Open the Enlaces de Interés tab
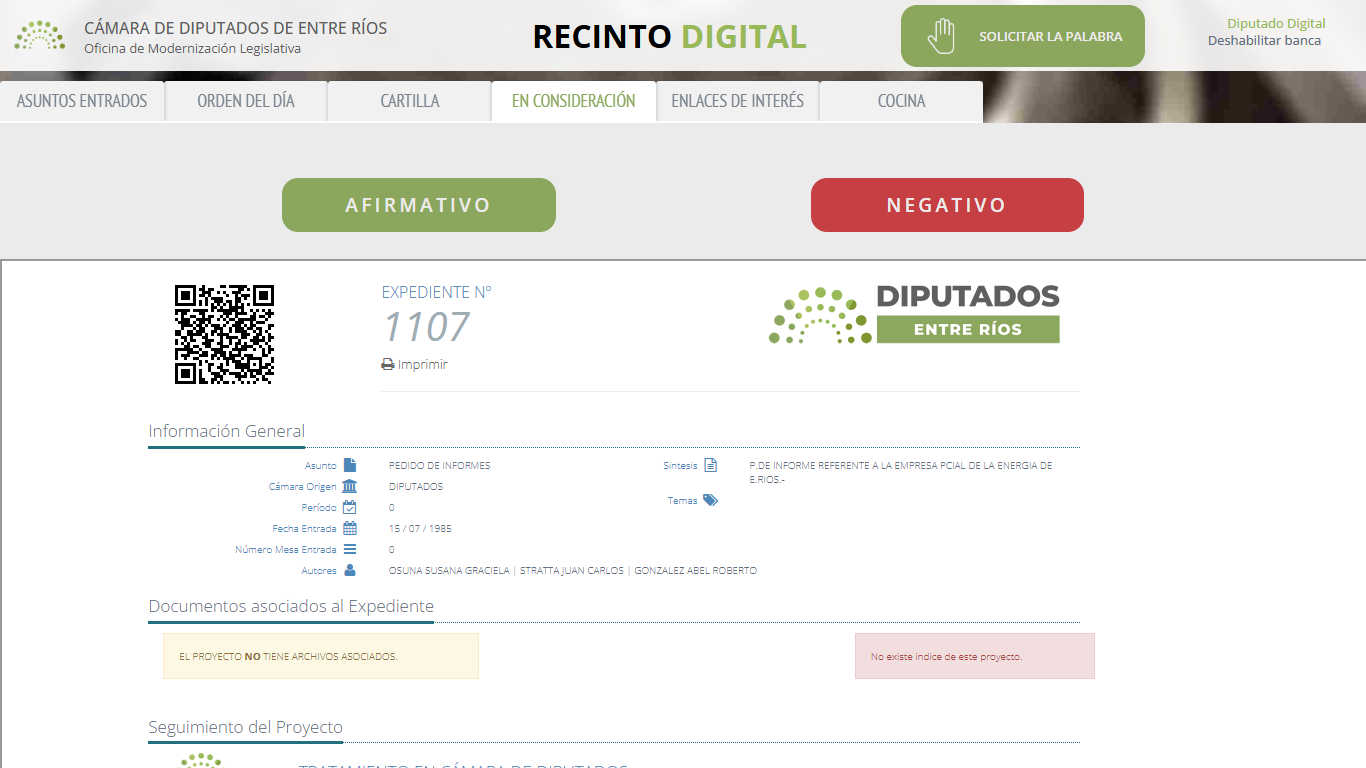 pos(737,100)
